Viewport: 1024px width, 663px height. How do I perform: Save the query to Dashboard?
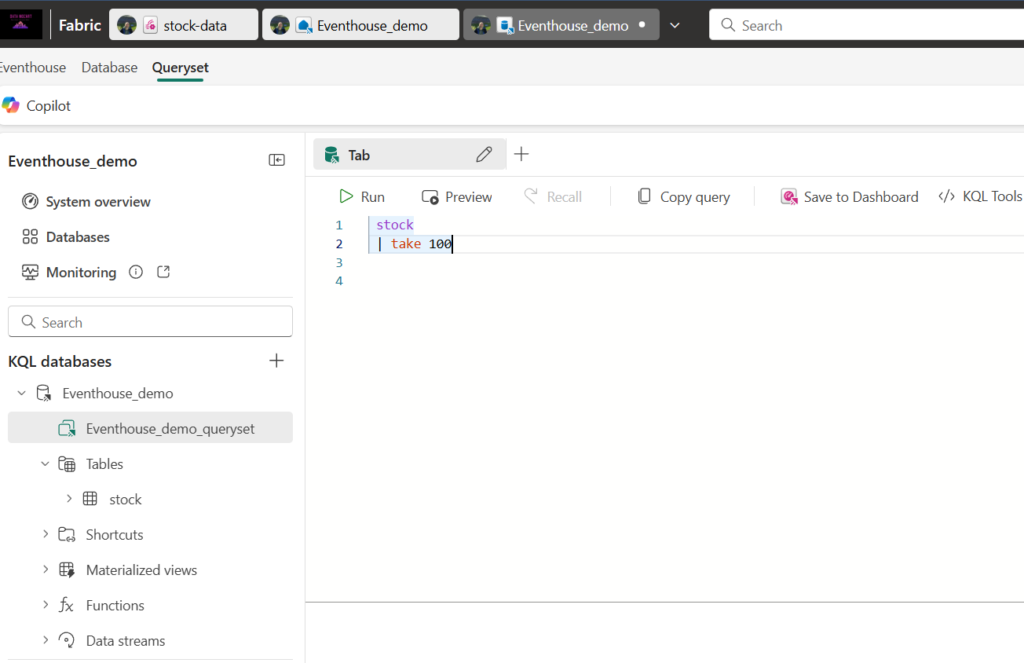pyautogui.click(x=849, y=197)
